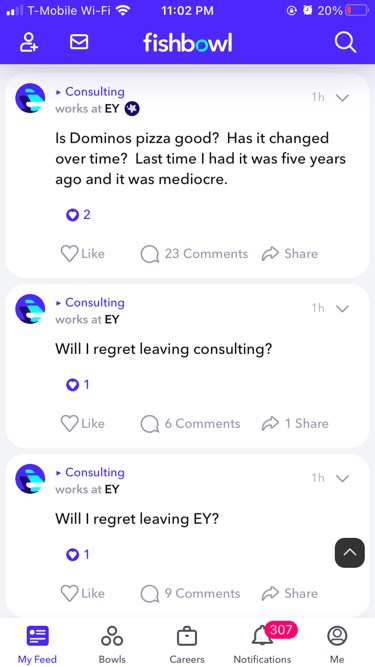Tap 1 Share on consulting post
Viewport: 375px width, 667px height.
tap(295, 423)
